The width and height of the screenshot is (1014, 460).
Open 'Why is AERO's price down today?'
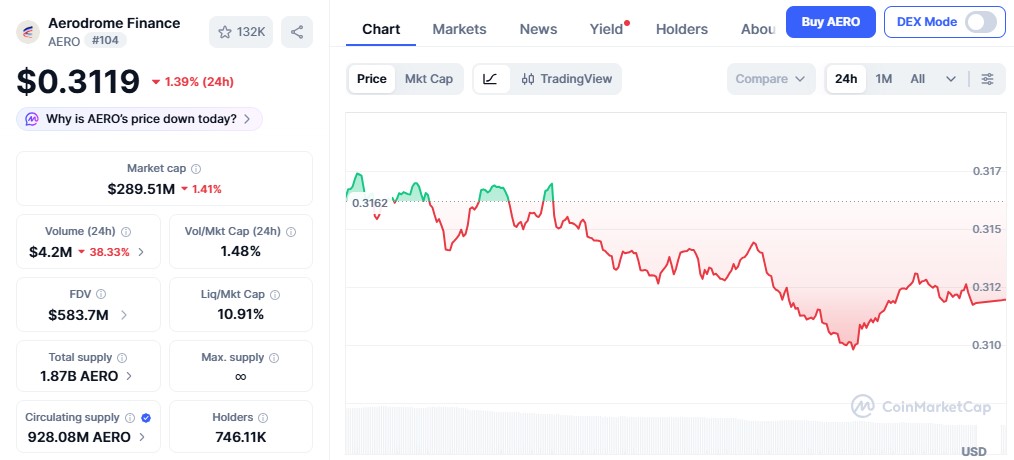(140, 119)
